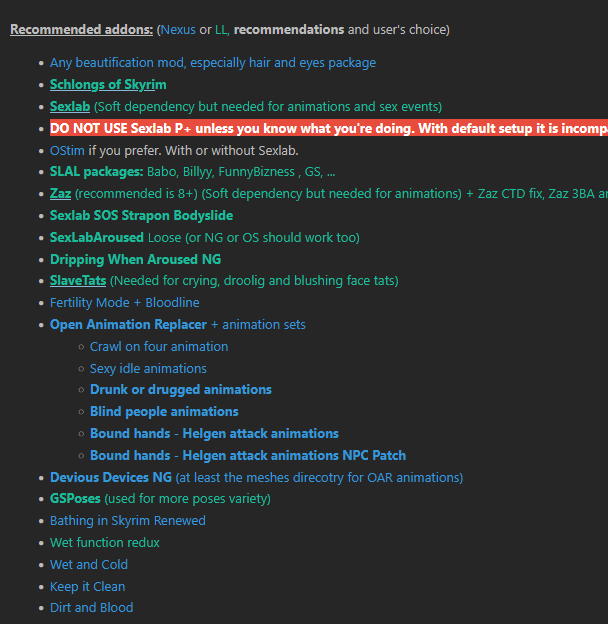Open the SexLabAroused link

(97, 237)
